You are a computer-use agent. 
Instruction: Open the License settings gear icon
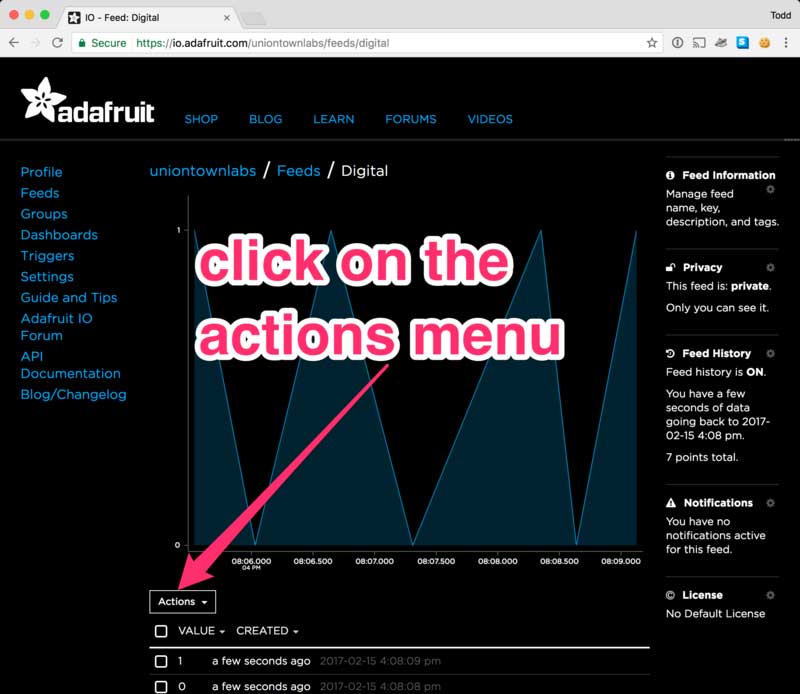770,595
